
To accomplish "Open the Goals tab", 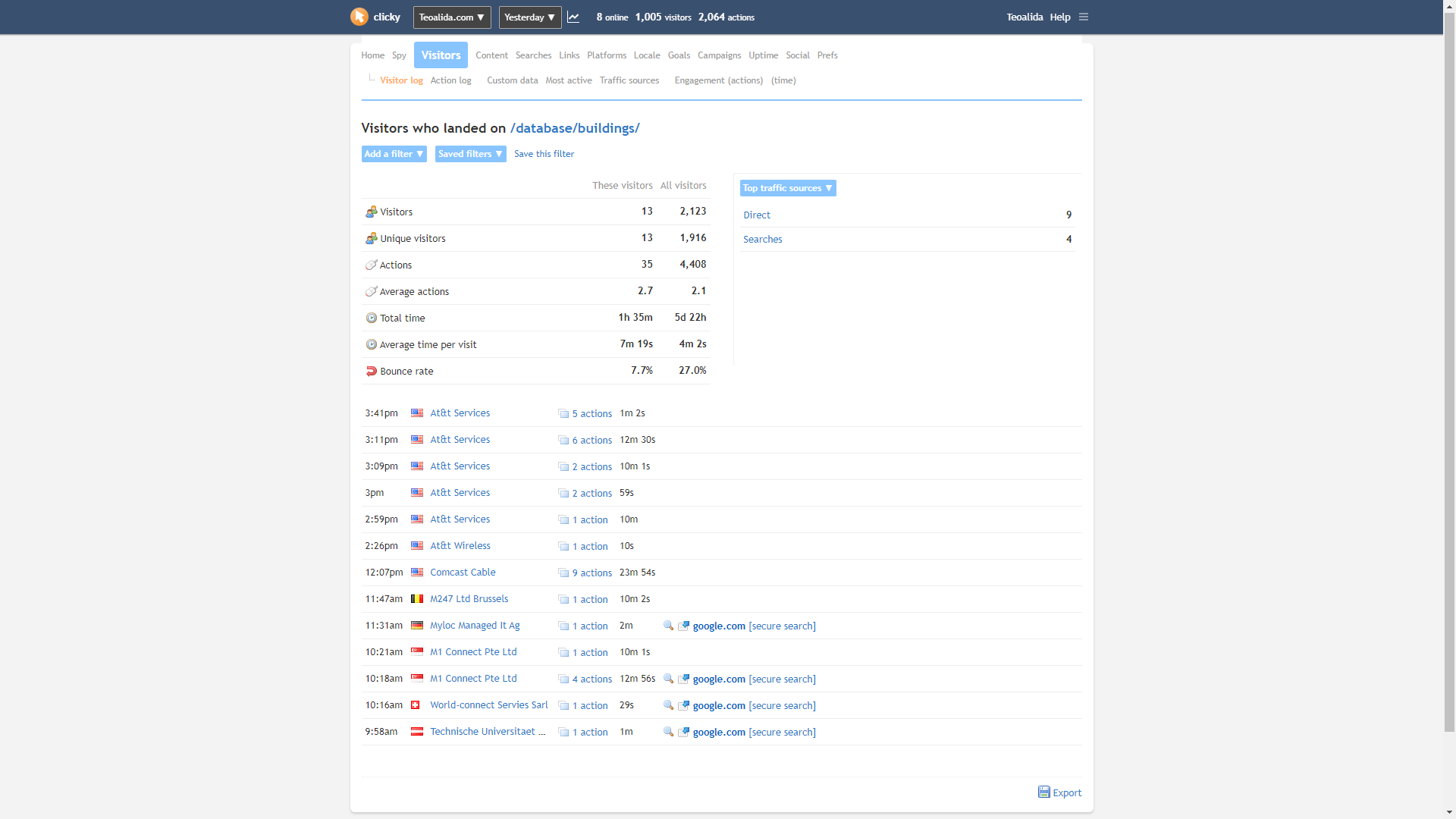I will click(x=679, y=55).
